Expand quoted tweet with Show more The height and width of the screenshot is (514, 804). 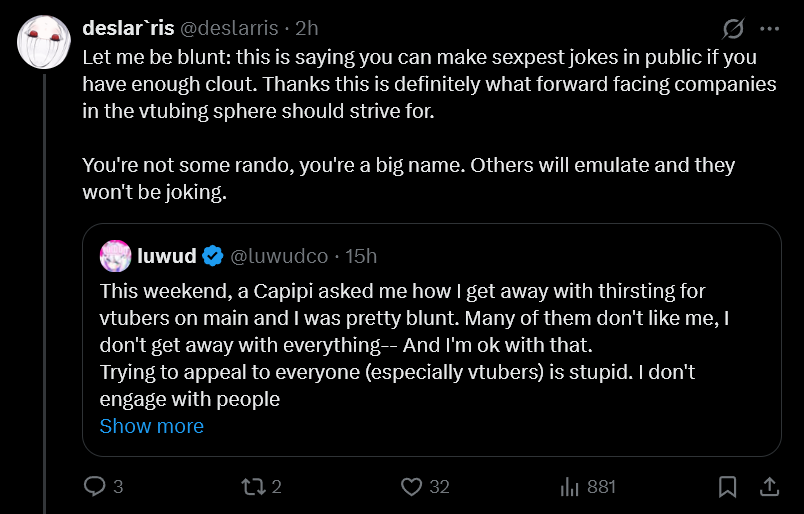pyautogui.click(x=152, y=426)
